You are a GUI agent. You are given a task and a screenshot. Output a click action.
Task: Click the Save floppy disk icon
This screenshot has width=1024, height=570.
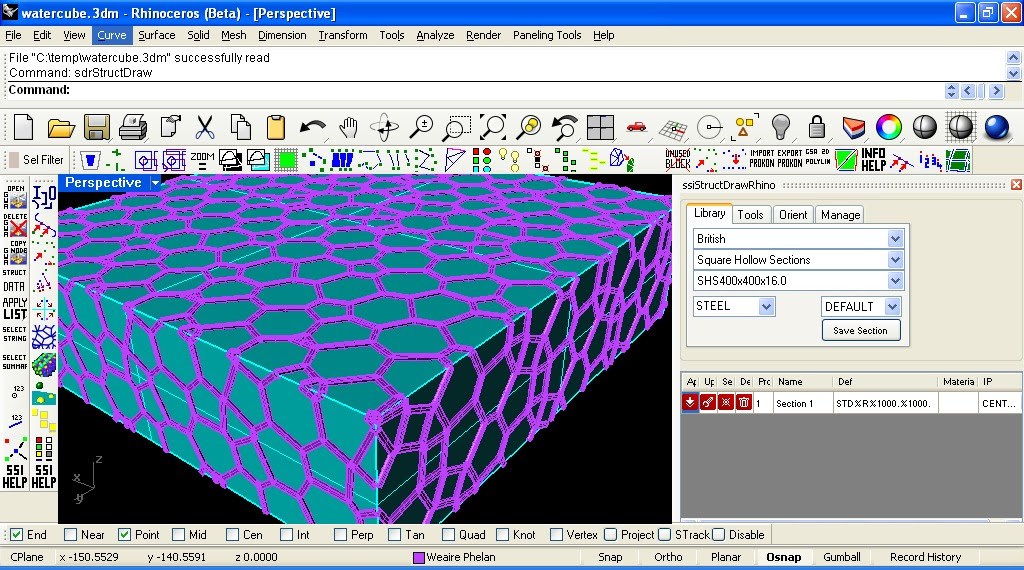[x=96, y=127]
